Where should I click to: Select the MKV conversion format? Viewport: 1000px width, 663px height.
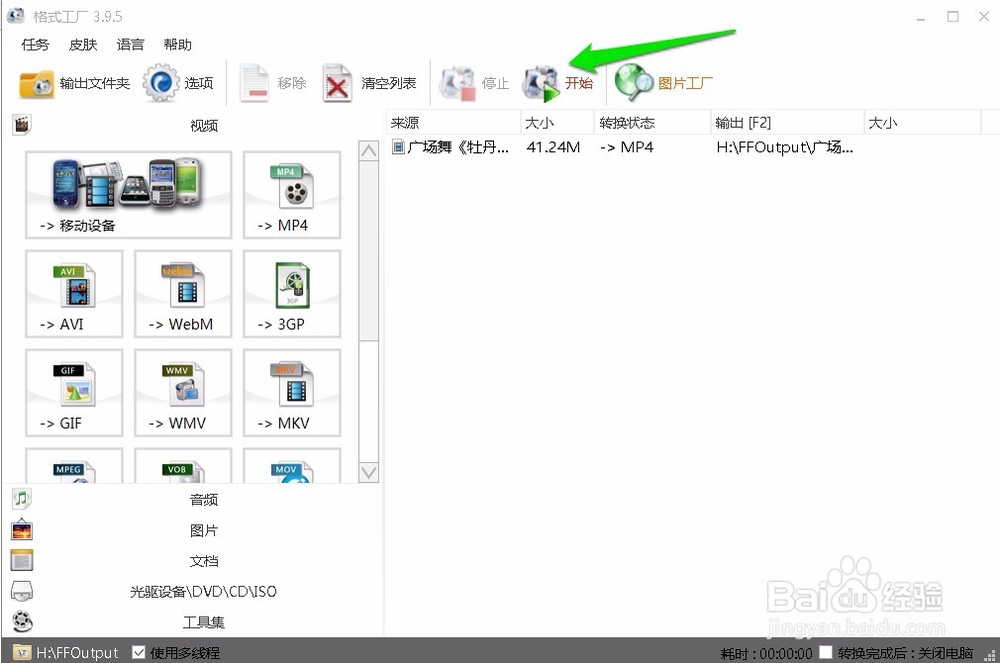[292, 393]
